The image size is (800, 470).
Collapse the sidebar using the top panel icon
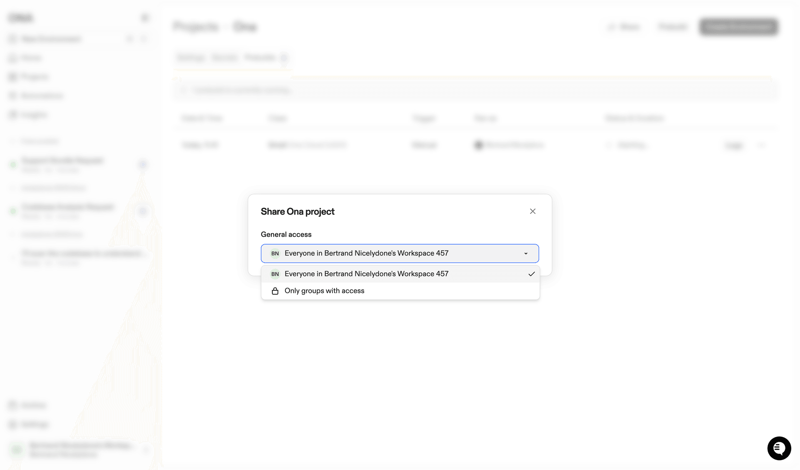(145, 18)
